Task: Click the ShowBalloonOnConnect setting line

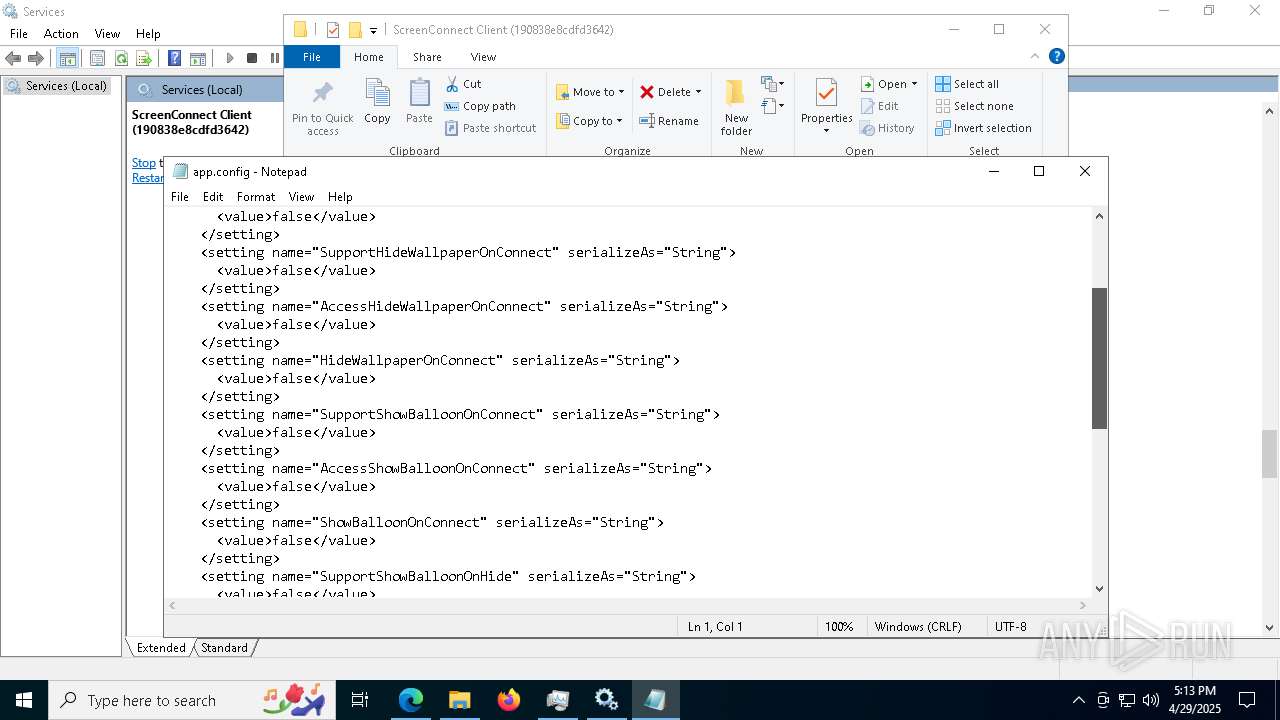Action: pos(432,522)
